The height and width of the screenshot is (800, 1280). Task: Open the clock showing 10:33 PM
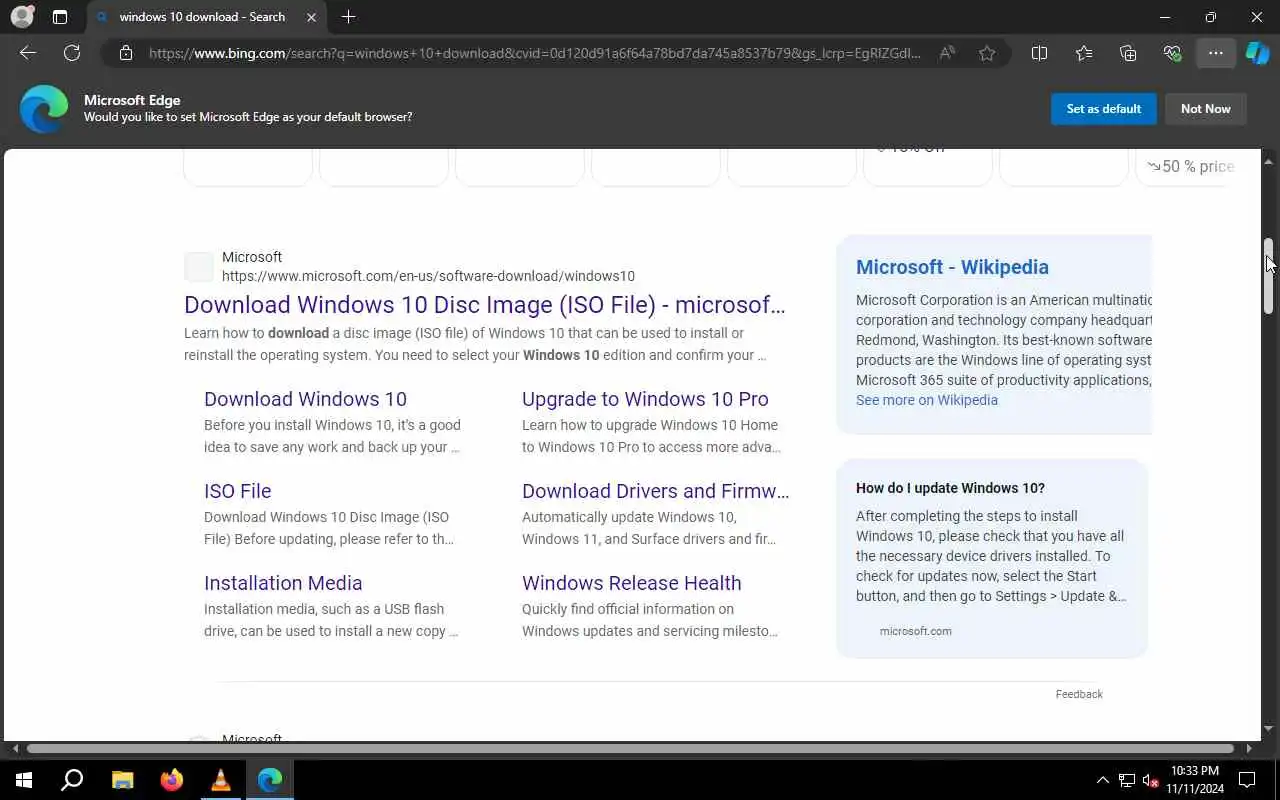pos(1194,780)
